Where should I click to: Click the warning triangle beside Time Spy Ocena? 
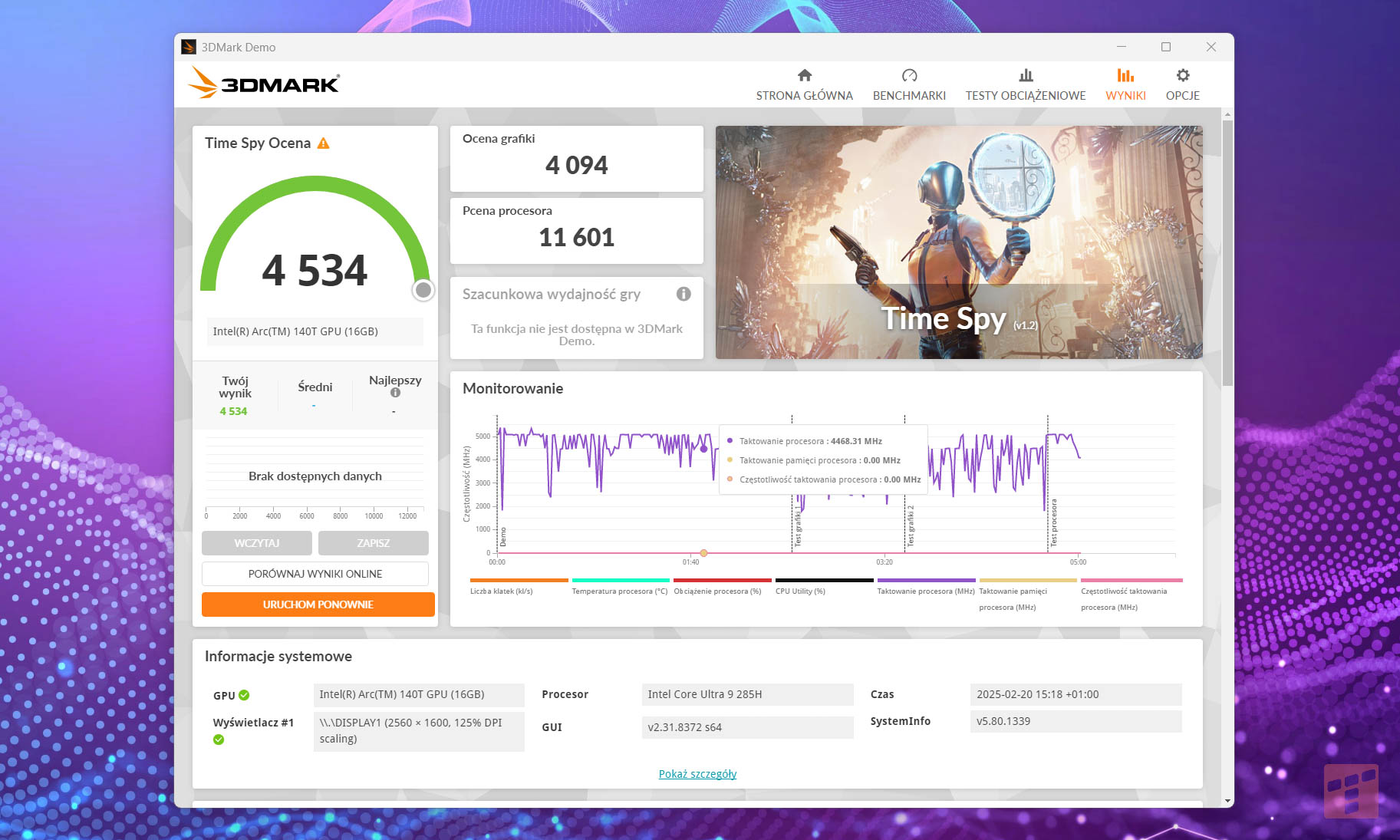pos(324,143)
